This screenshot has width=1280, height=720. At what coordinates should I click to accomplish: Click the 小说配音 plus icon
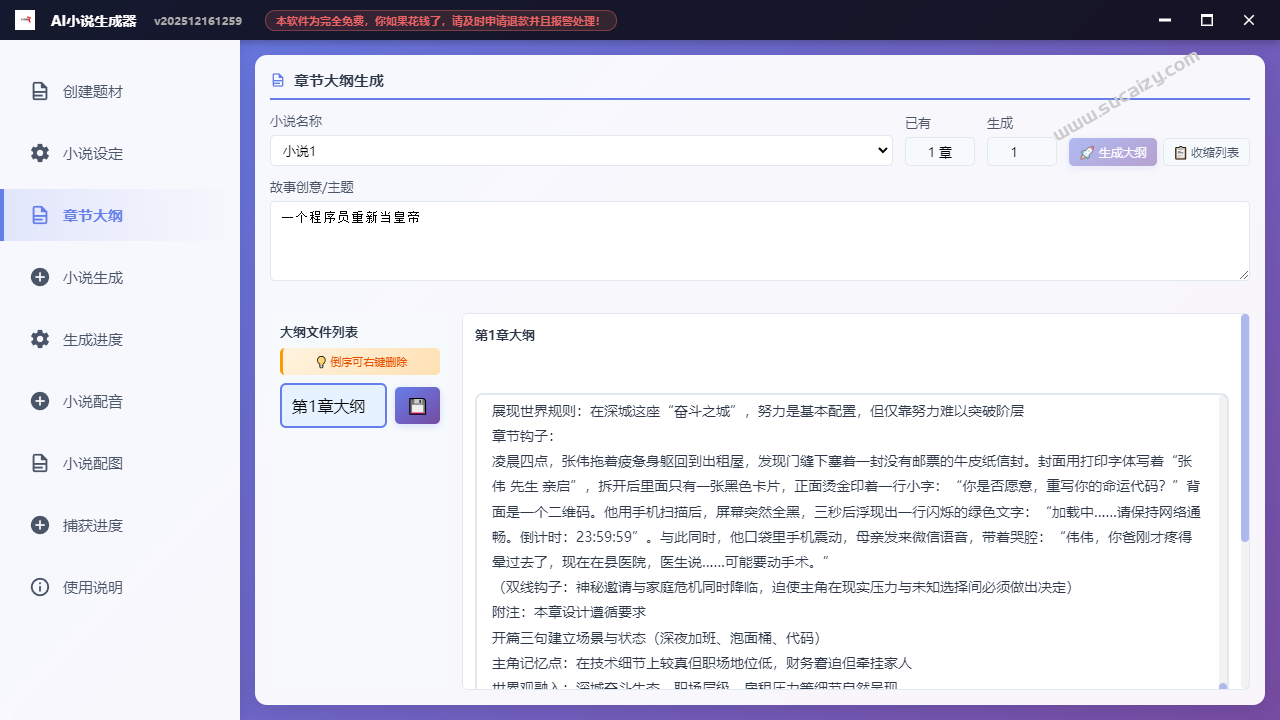(40, 401)
